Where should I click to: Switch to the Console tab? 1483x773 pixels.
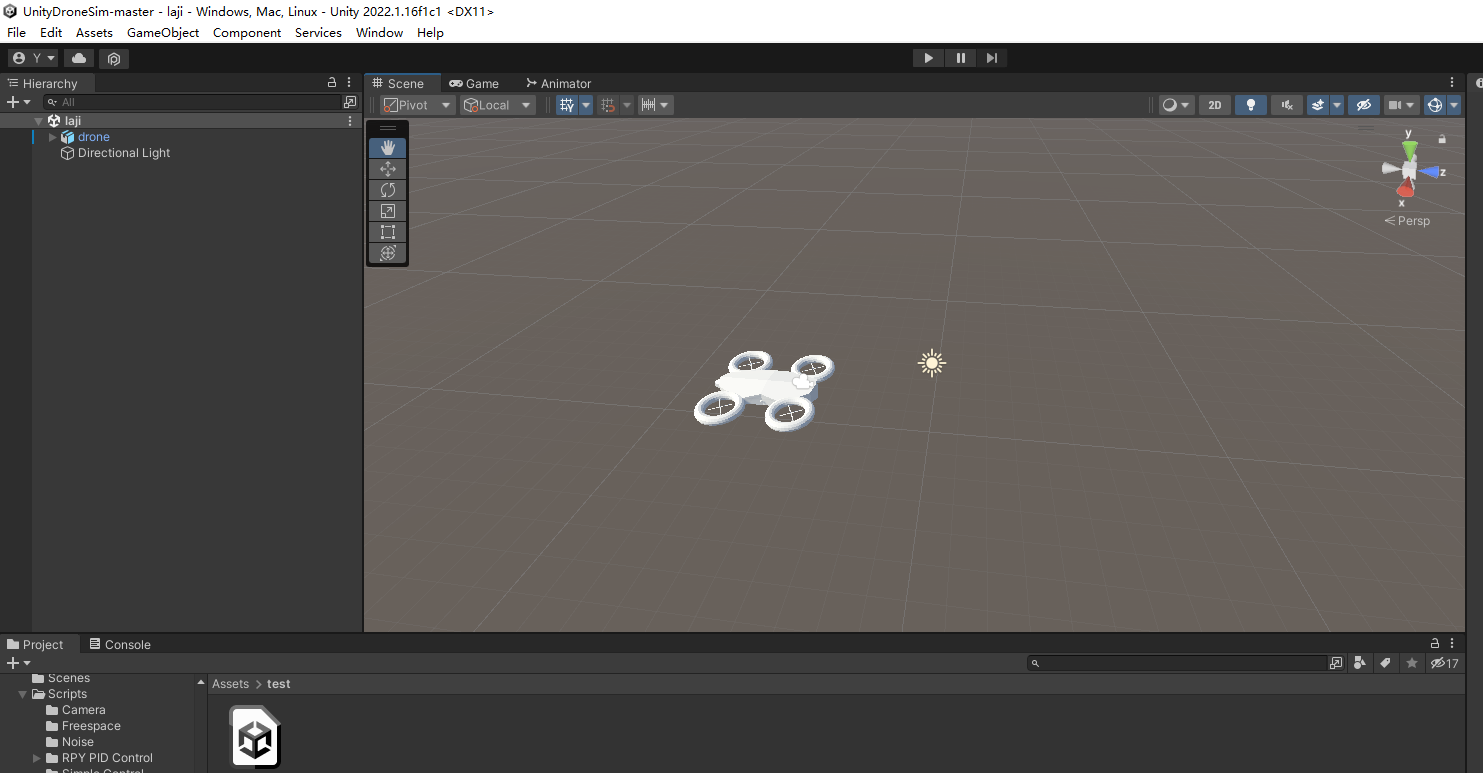pyautogui.click(x=120, y=644)
